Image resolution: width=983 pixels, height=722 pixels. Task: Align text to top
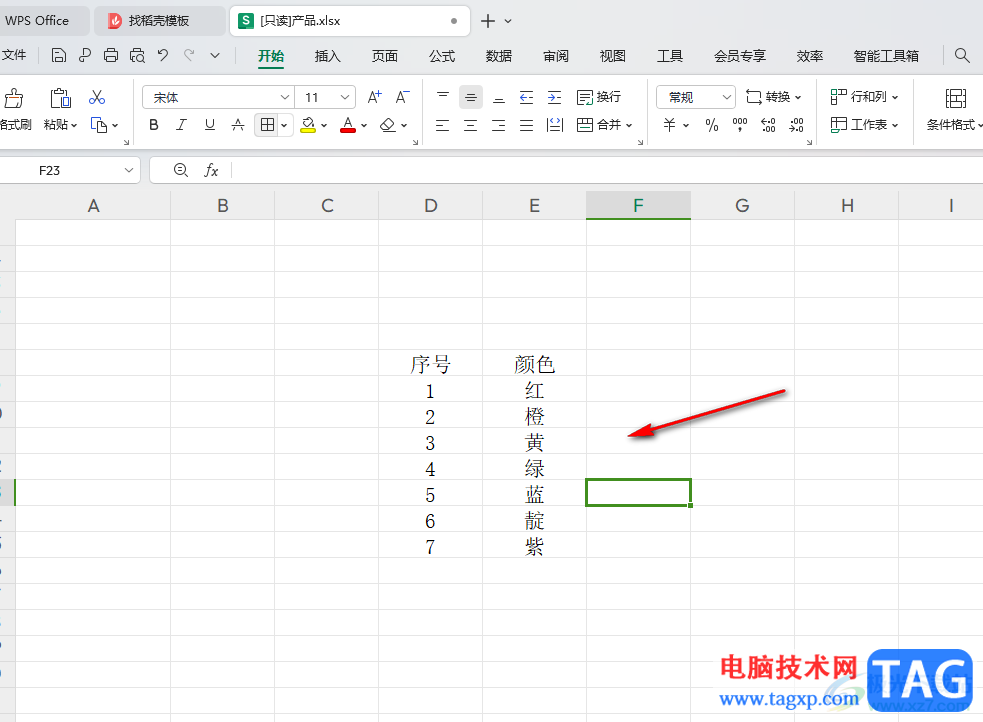tap(443, 97)
